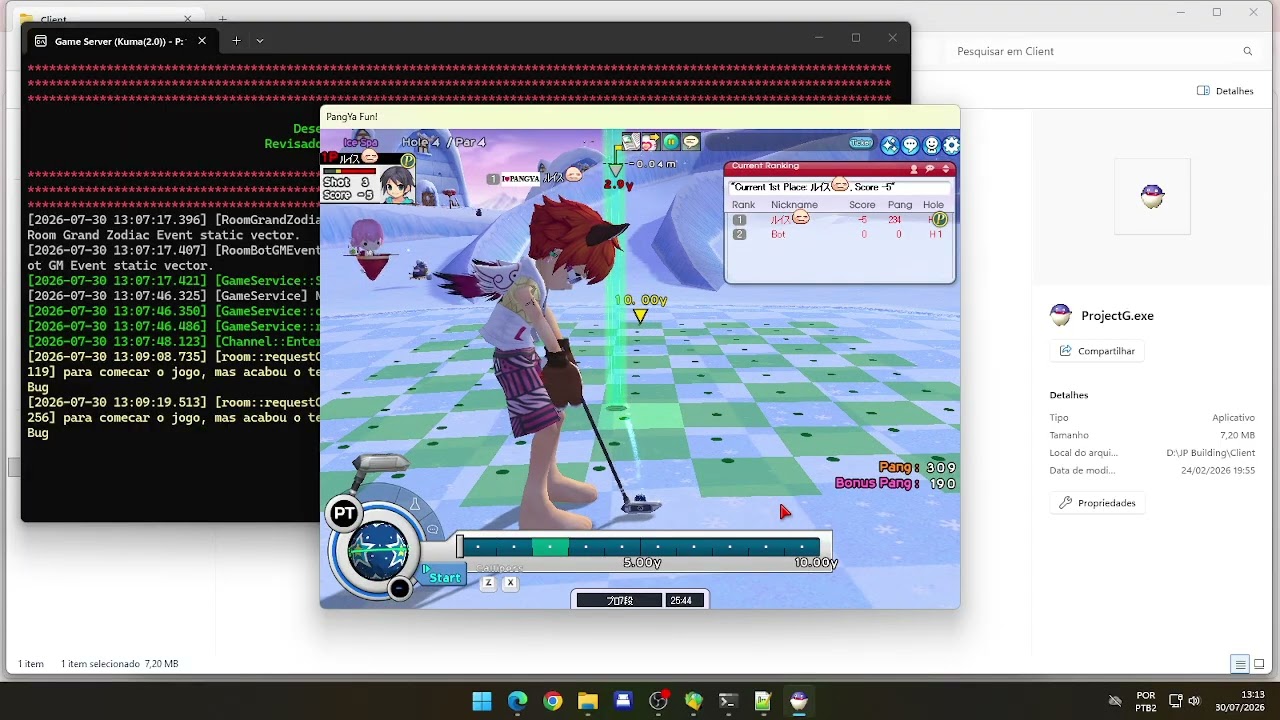Click the Game Server (Kuma(2.0)) terminal tab

(119, 41)
